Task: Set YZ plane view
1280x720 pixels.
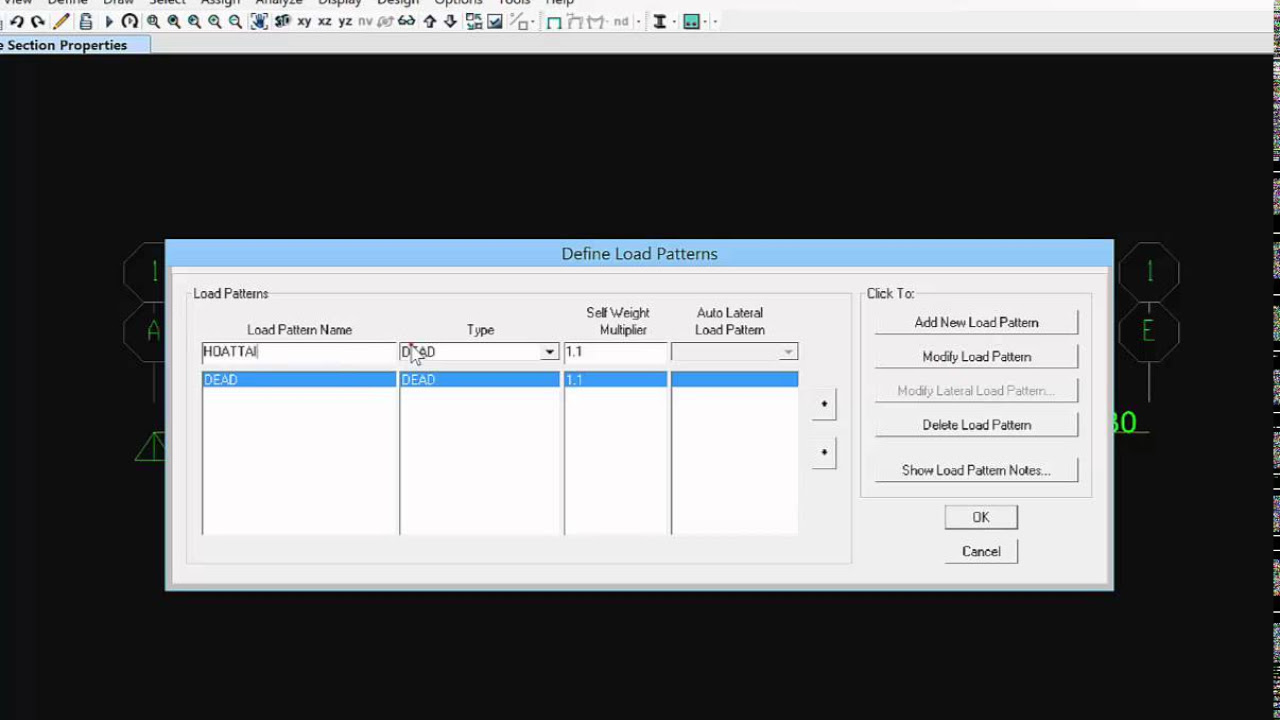Action: pos(345,21)
